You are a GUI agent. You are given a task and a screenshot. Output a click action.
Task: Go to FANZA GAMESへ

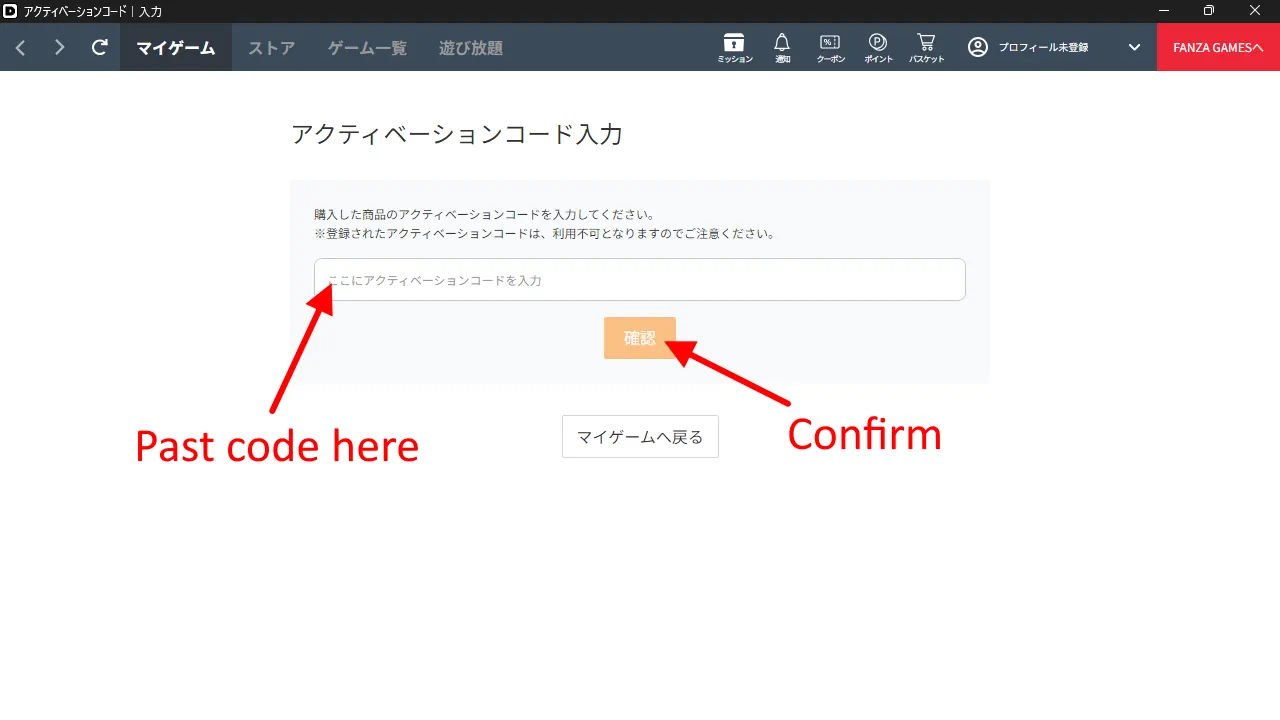coord(1218,47)
